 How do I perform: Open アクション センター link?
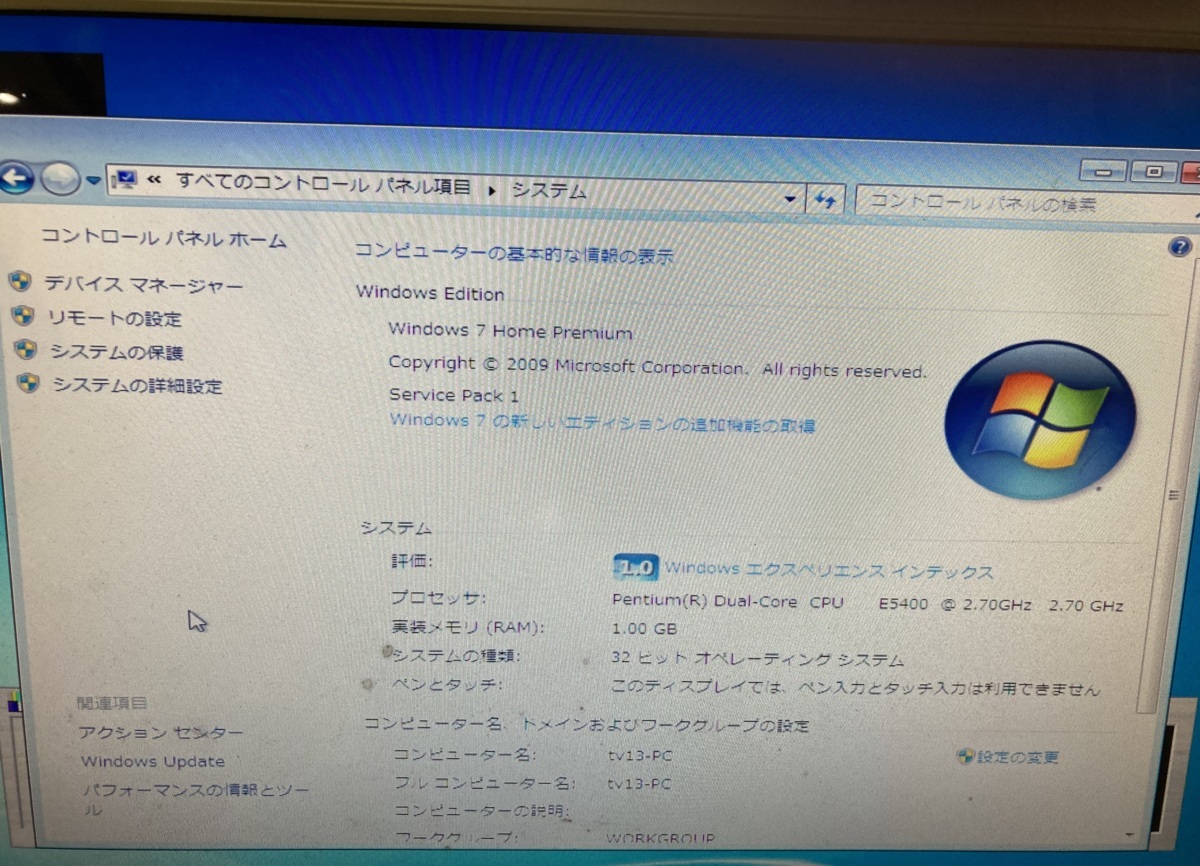[161, 733]
